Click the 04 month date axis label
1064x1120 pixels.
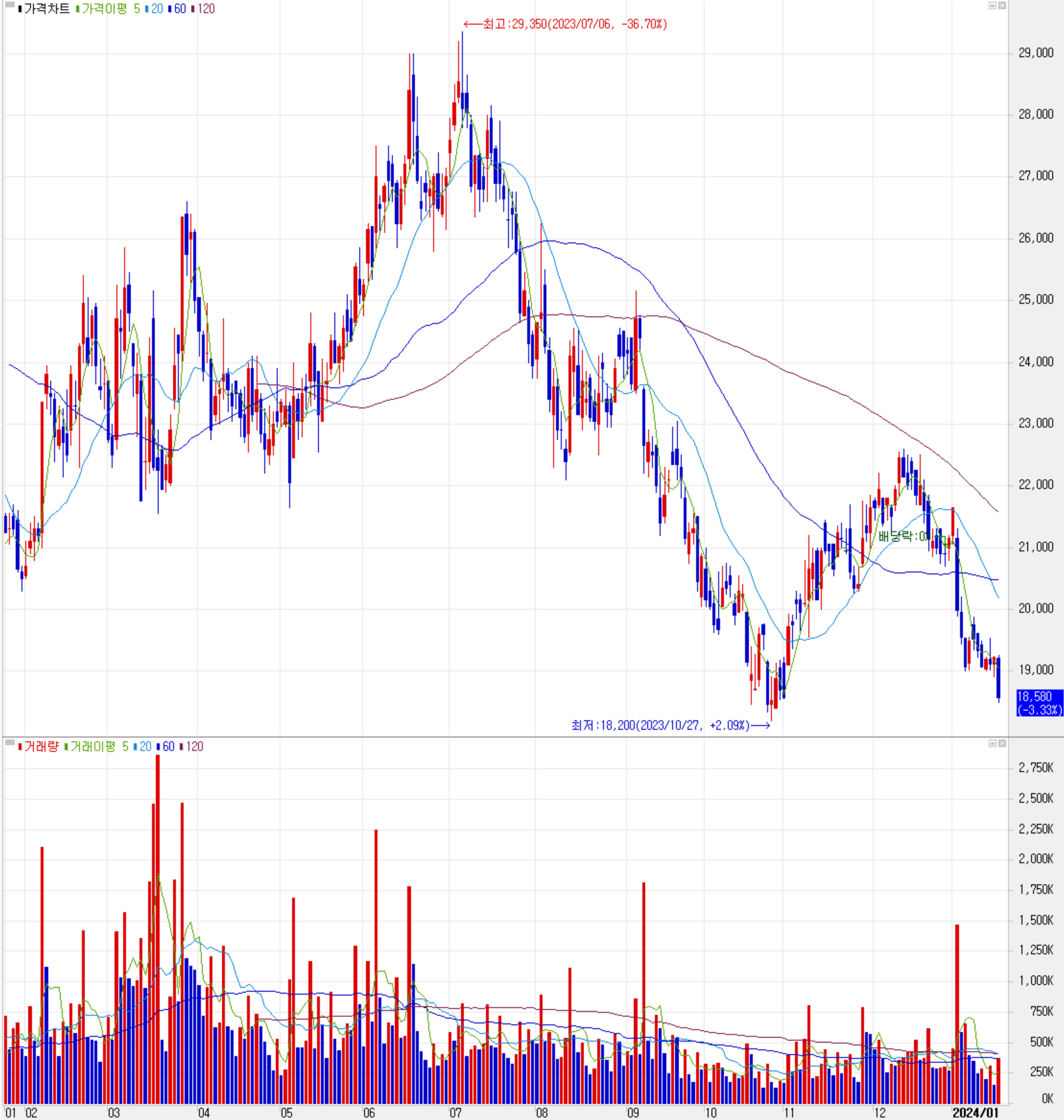(203, 1113)
